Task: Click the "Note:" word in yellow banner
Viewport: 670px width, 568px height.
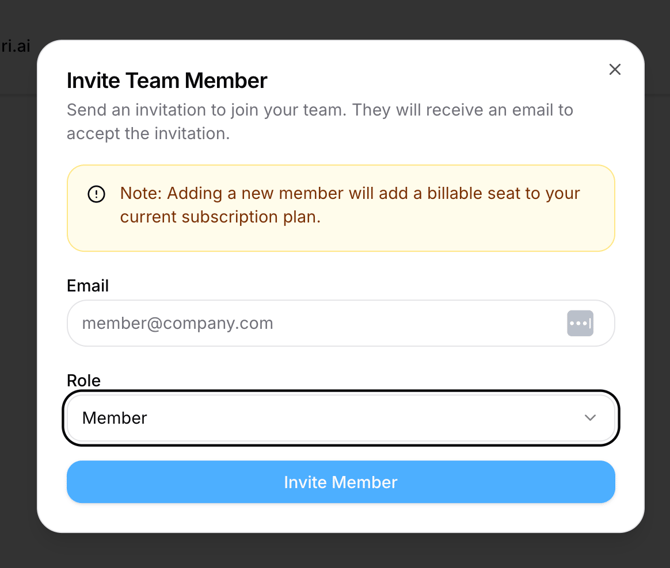Action: (x=141, y=193)
